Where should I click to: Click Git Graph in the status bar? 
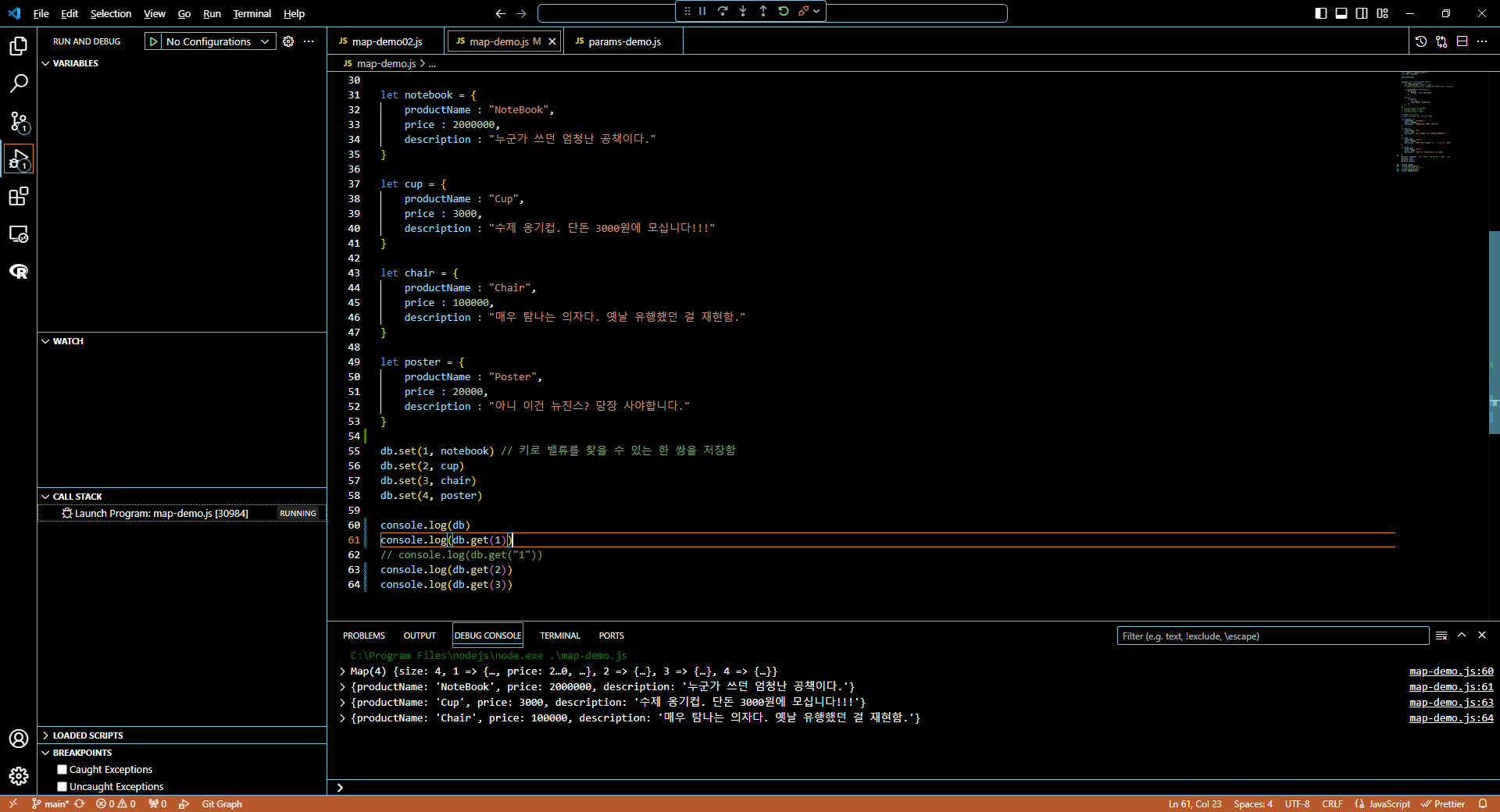pyautogui.click(x=222, y=804)
